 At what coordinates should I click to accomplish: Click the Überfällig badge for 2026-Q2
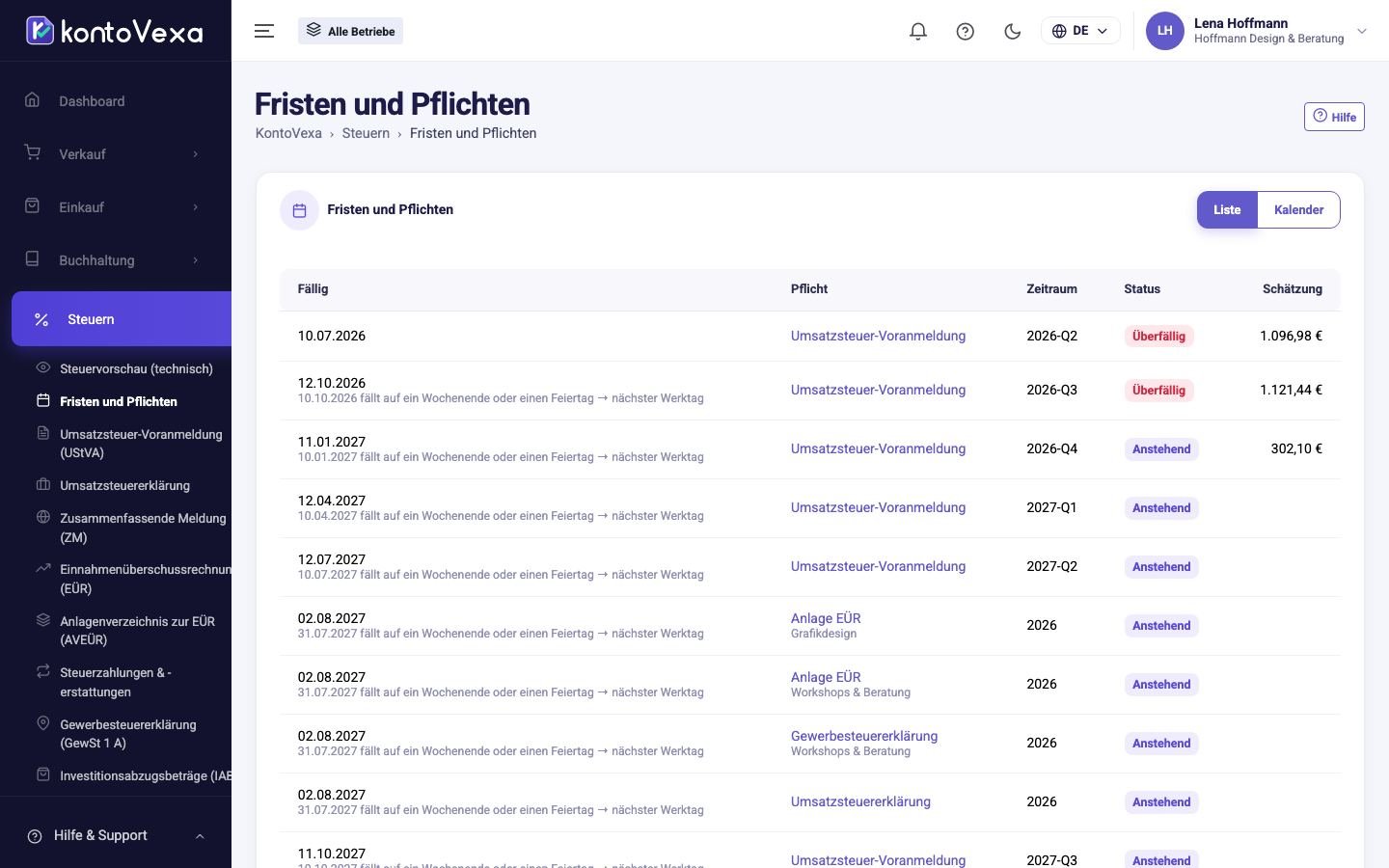(x=1158, y=337)
